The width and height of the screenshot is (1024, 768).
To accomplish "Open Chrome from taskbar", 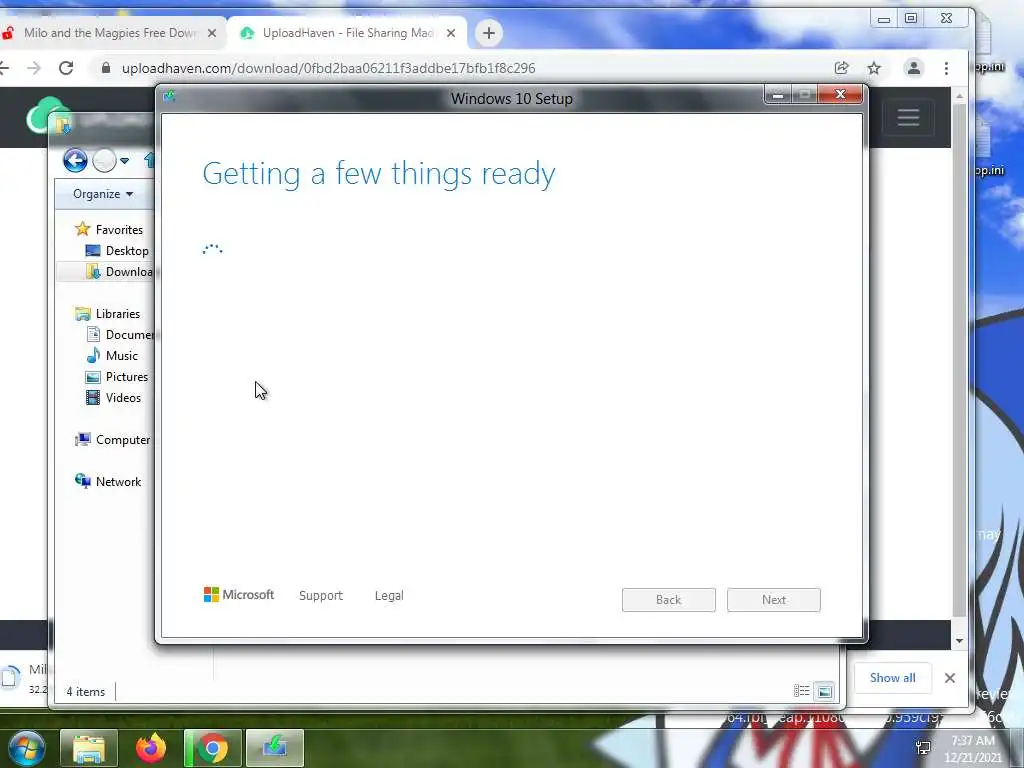I will (x=213, y=748).
